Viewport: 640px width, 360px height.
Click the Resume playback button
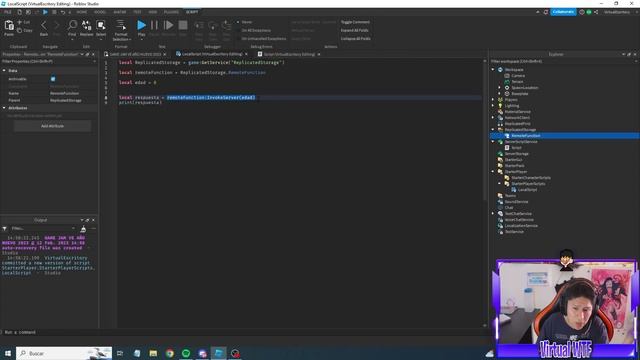pos(168,25)
